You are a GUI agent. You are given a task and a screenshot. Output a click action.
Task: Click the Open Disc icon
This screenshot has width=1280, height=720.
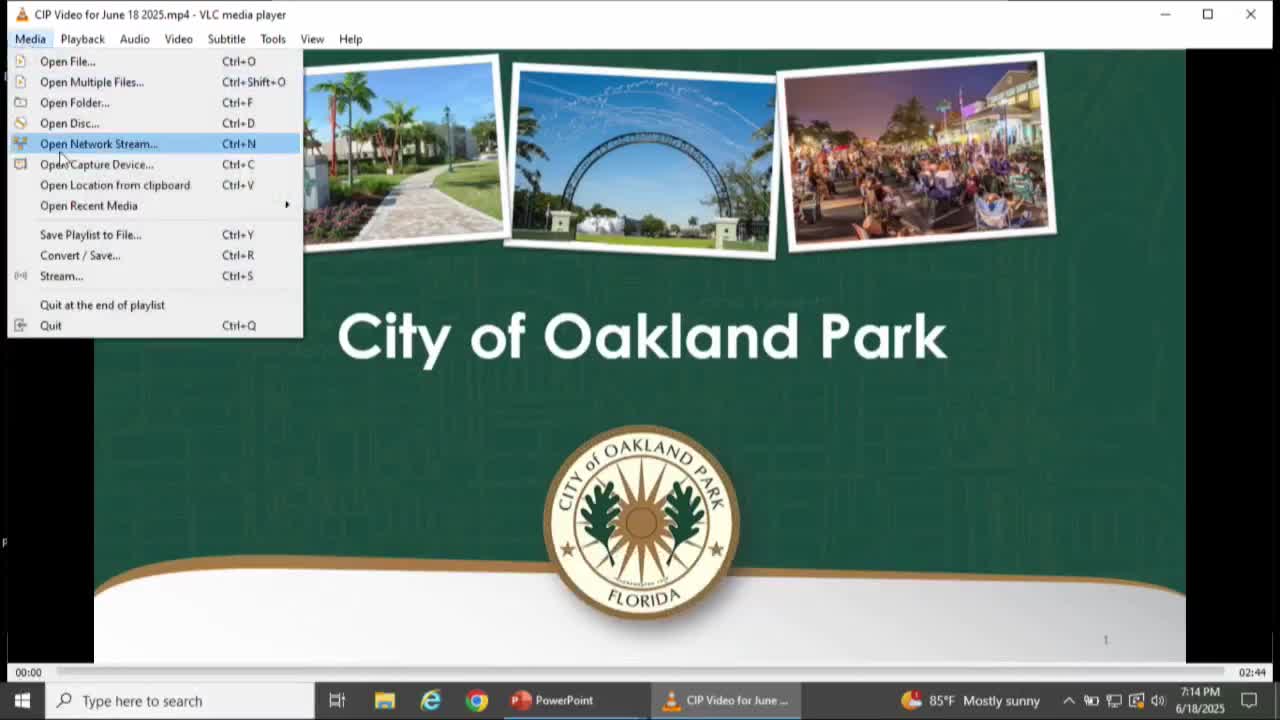20,123
